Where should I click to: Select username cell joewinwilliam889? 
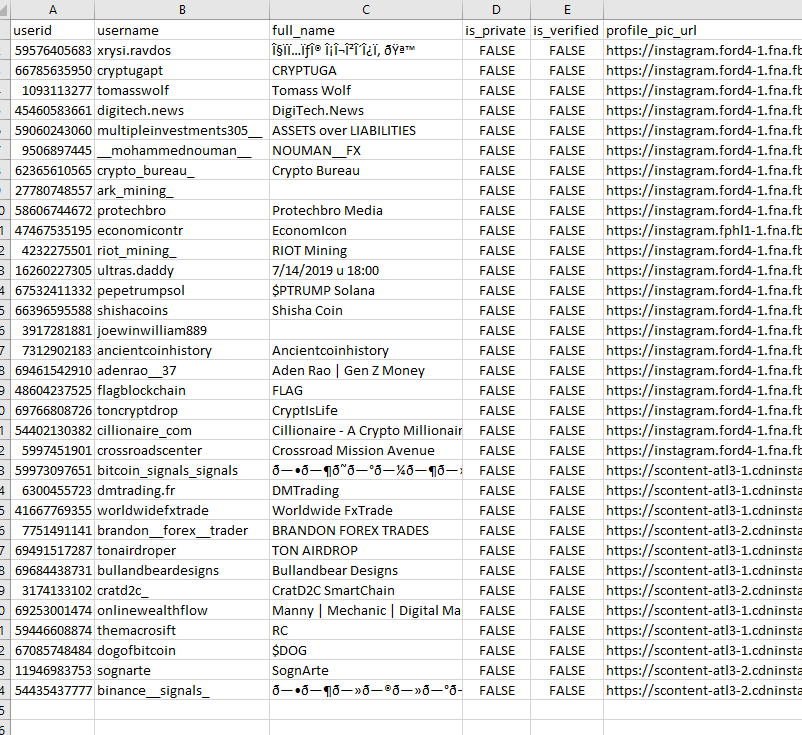tap(182, 330)
